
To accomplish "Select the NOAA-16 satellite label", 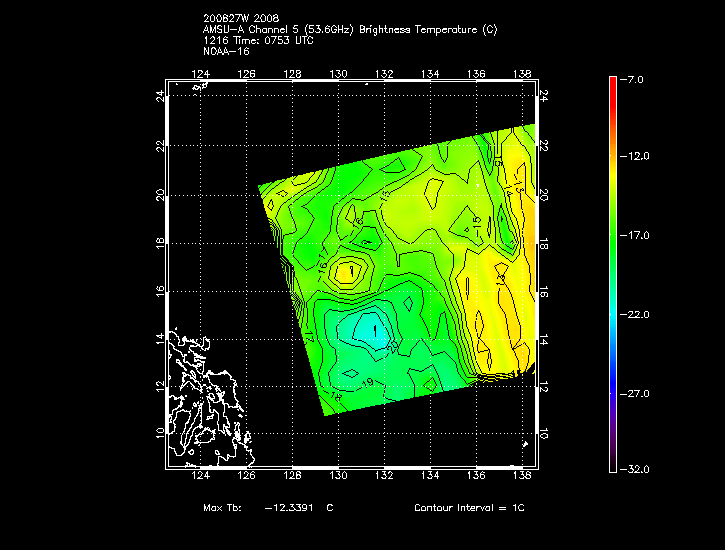I will tap(223, 50).
